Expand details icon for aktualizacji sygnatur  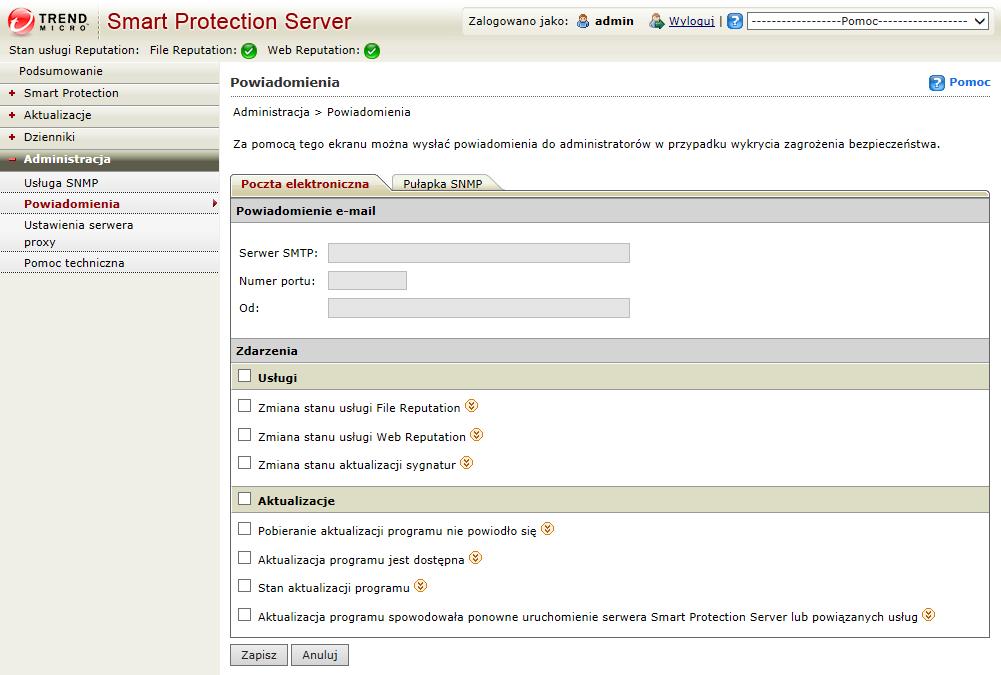(467, 462)
